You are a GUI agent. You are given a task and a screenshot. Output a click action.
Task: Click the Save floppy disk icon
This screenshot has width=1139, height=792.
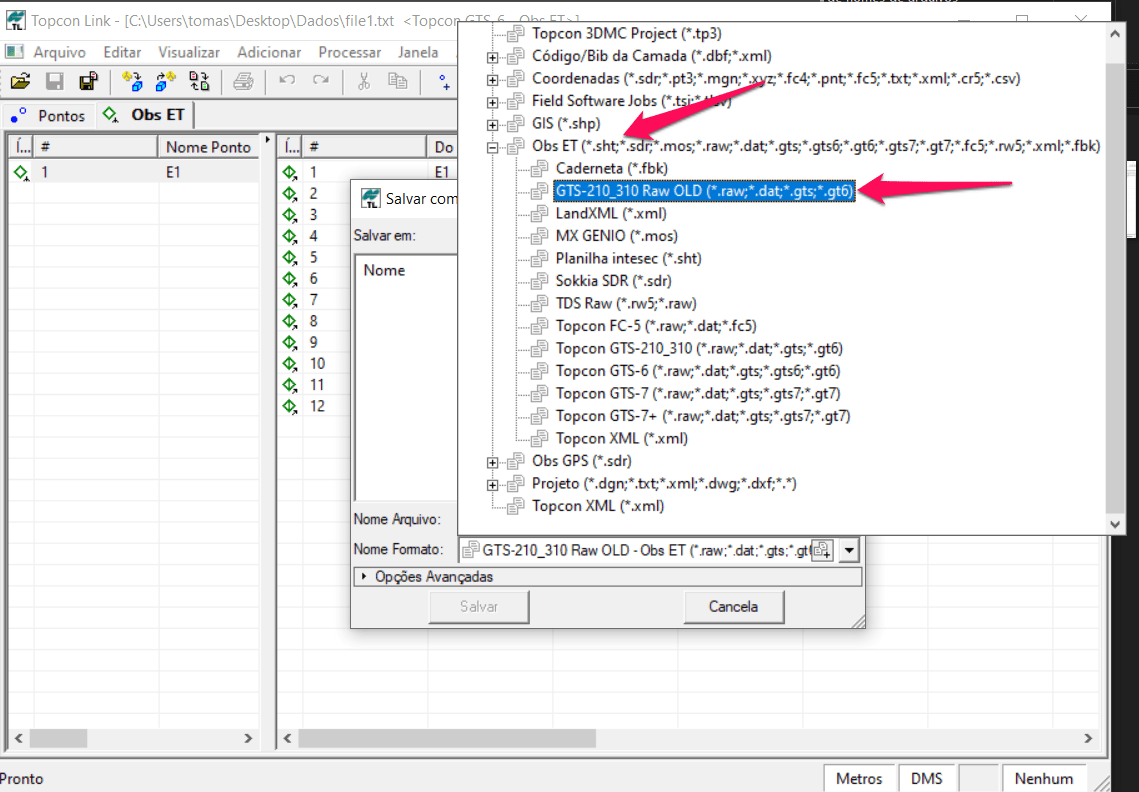pyautogui.click(x=54, y=81)
